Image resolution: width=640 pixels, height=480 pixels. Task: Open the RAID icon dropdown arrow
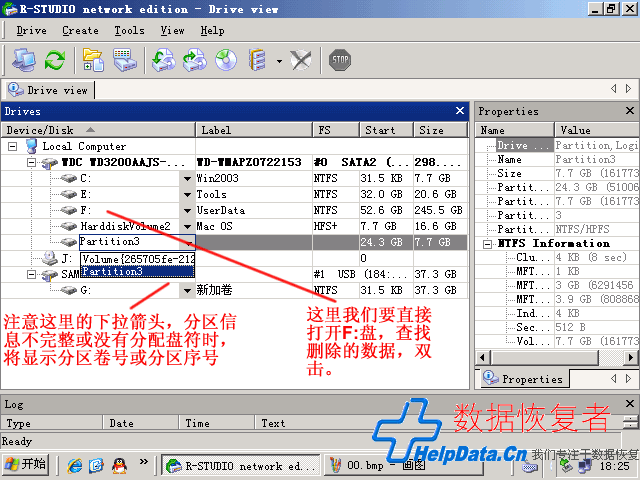tap(279, 61)
